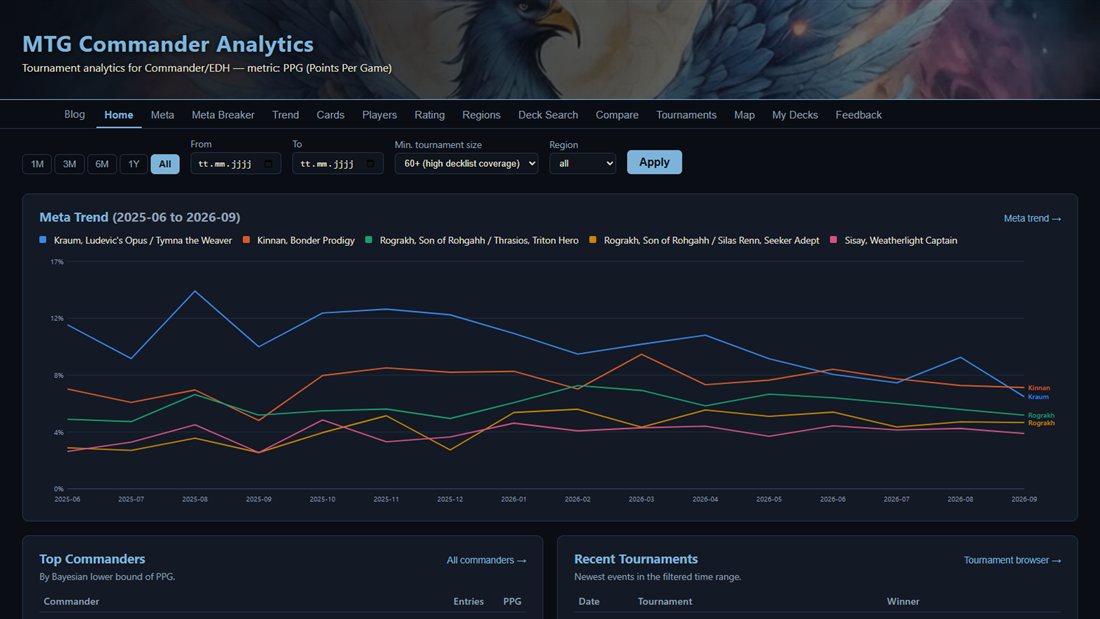Click yellow Rograkh / Silas Renn legend square
Screen dimensions: 1100x619
tap(593, 240)
